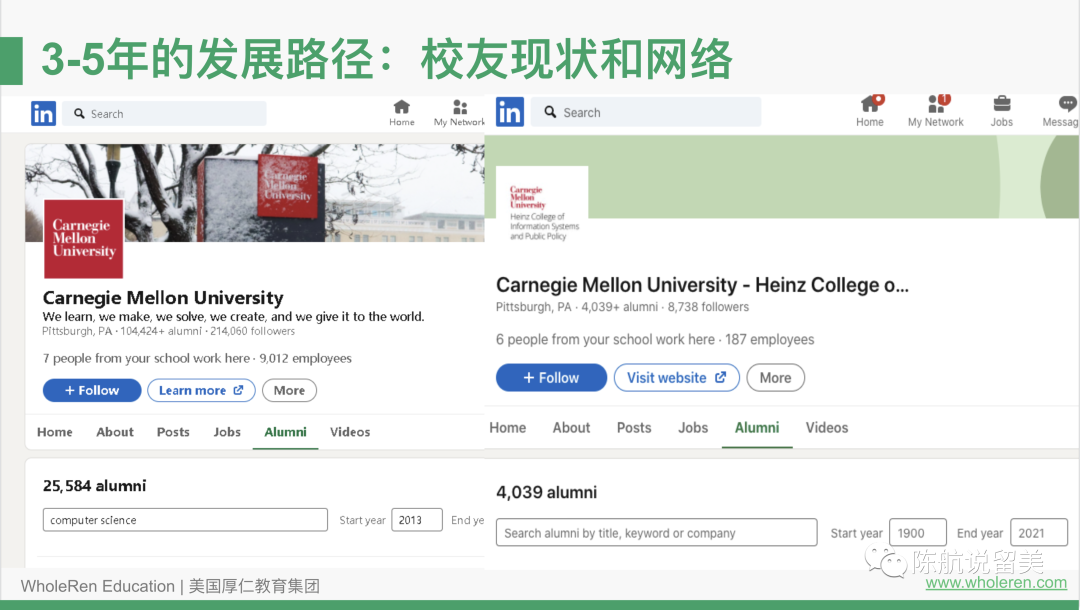The width and height of the screenshot is (1080, 610).
Task: Follow Carnegie Mellon University page
Action: (92, 390)
